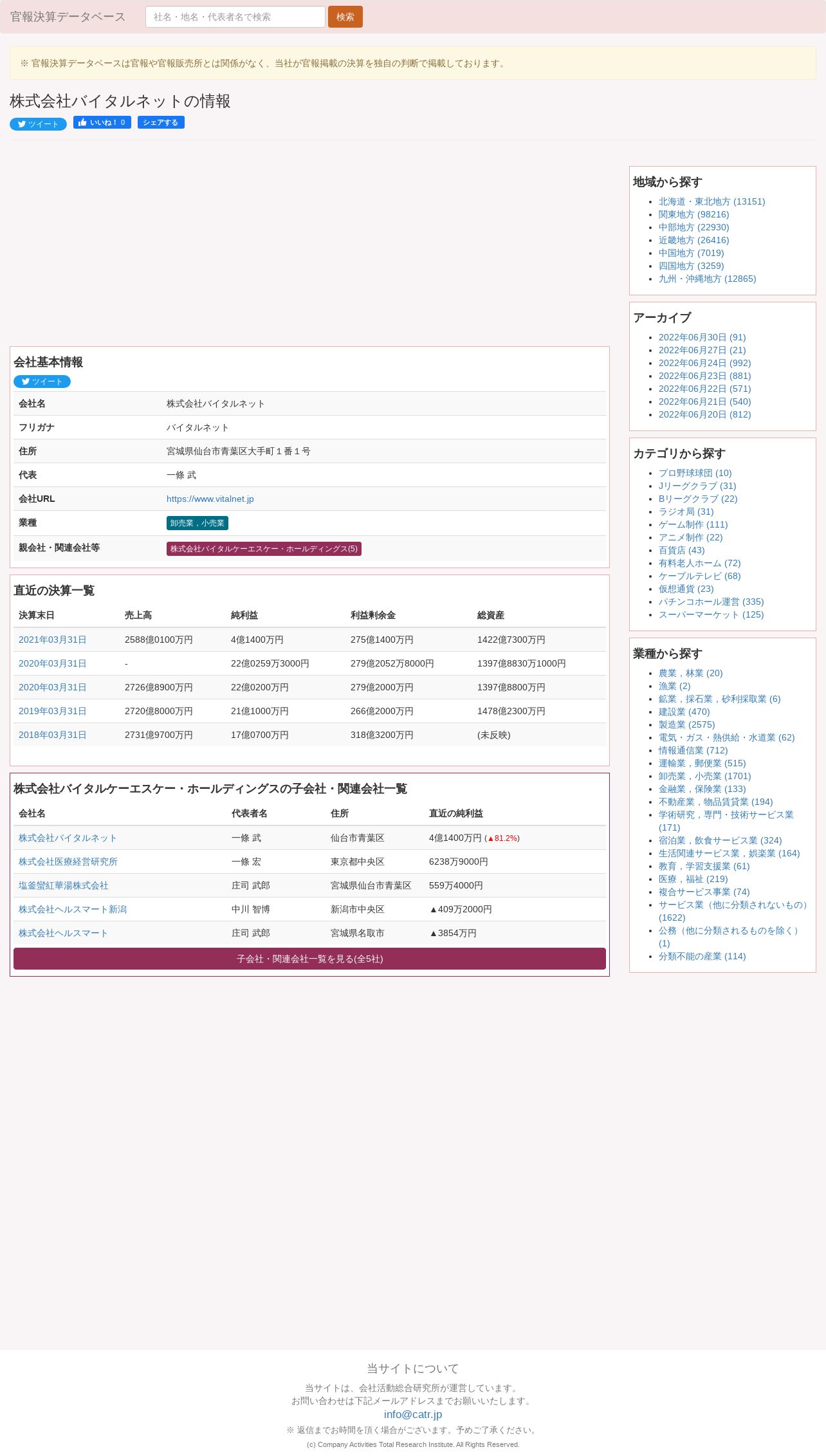
Task: Open 株式会社医療経営研究所 company link
Action: point(68,862)
